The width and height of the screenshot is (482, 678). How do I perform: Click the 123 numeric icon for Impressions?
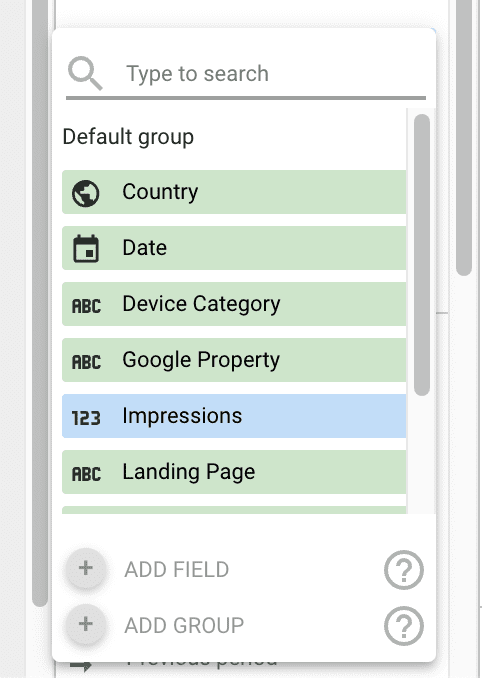pyautogui.click(x=86, y=418)
